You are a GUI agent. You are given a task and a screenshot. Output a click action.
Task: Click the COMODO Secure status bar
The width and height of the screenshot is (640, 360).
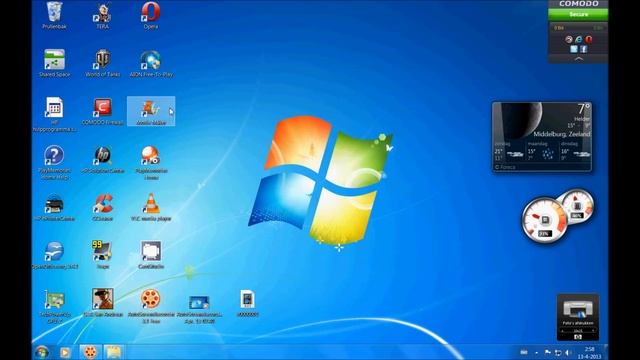coord(578,14)
